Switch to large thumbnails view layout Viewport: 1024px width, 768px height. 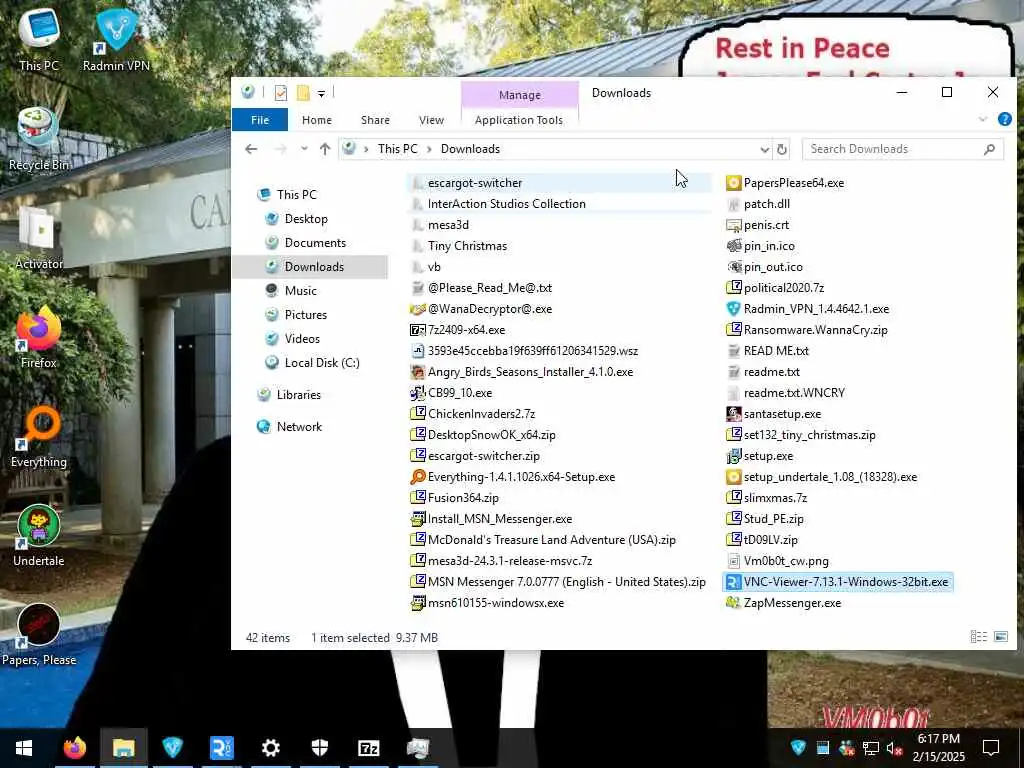tap(1000, 637)
